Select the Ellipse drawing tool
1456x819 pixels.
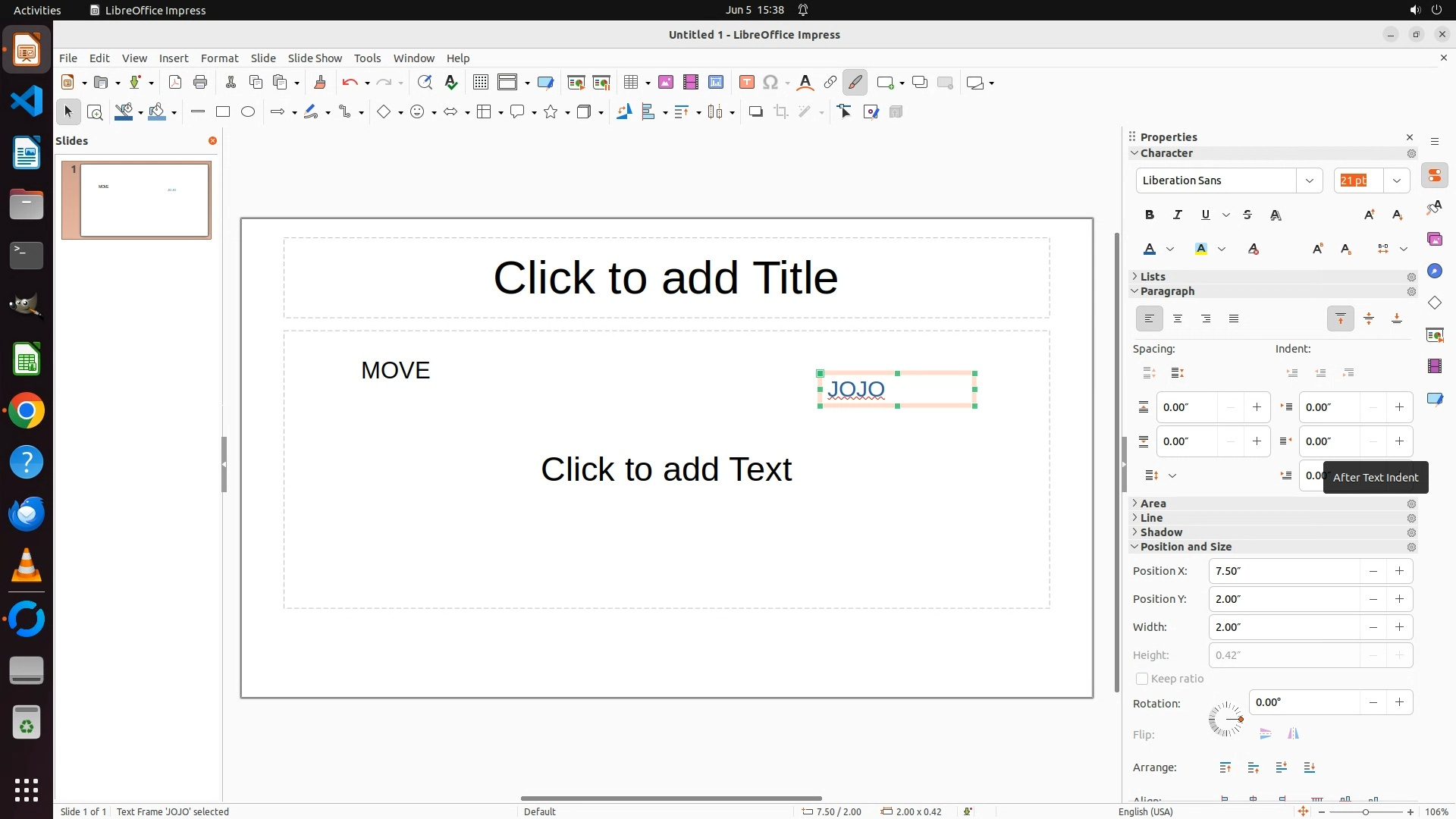[248, 112]
